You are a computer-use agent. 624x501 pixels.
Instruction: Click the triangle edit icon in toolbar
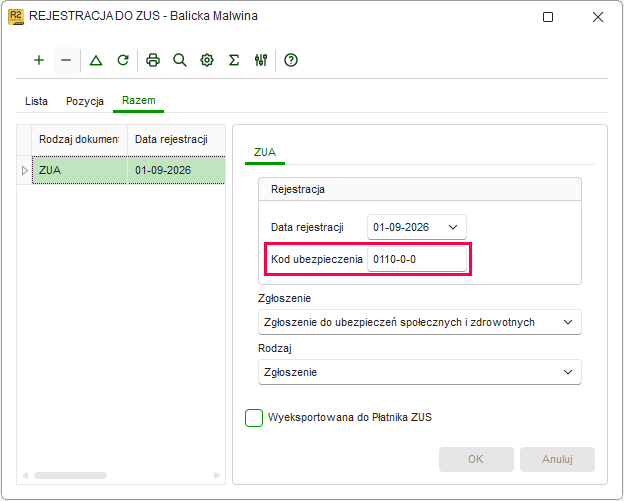96,60
